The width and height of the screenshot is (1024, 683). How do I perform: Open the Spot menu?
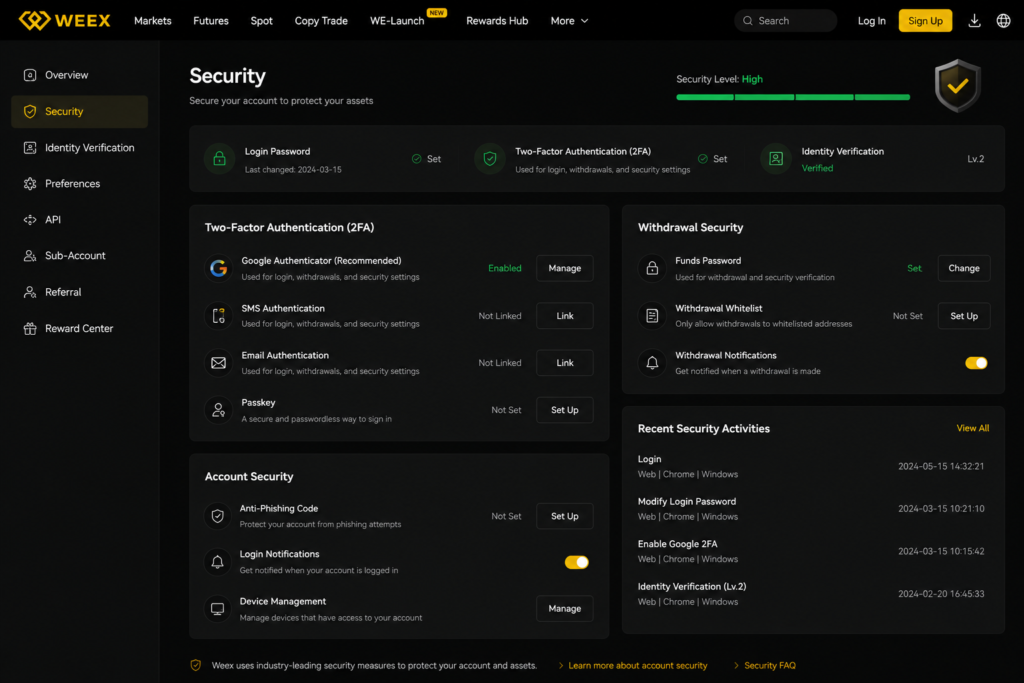click(x=261, y=21)
